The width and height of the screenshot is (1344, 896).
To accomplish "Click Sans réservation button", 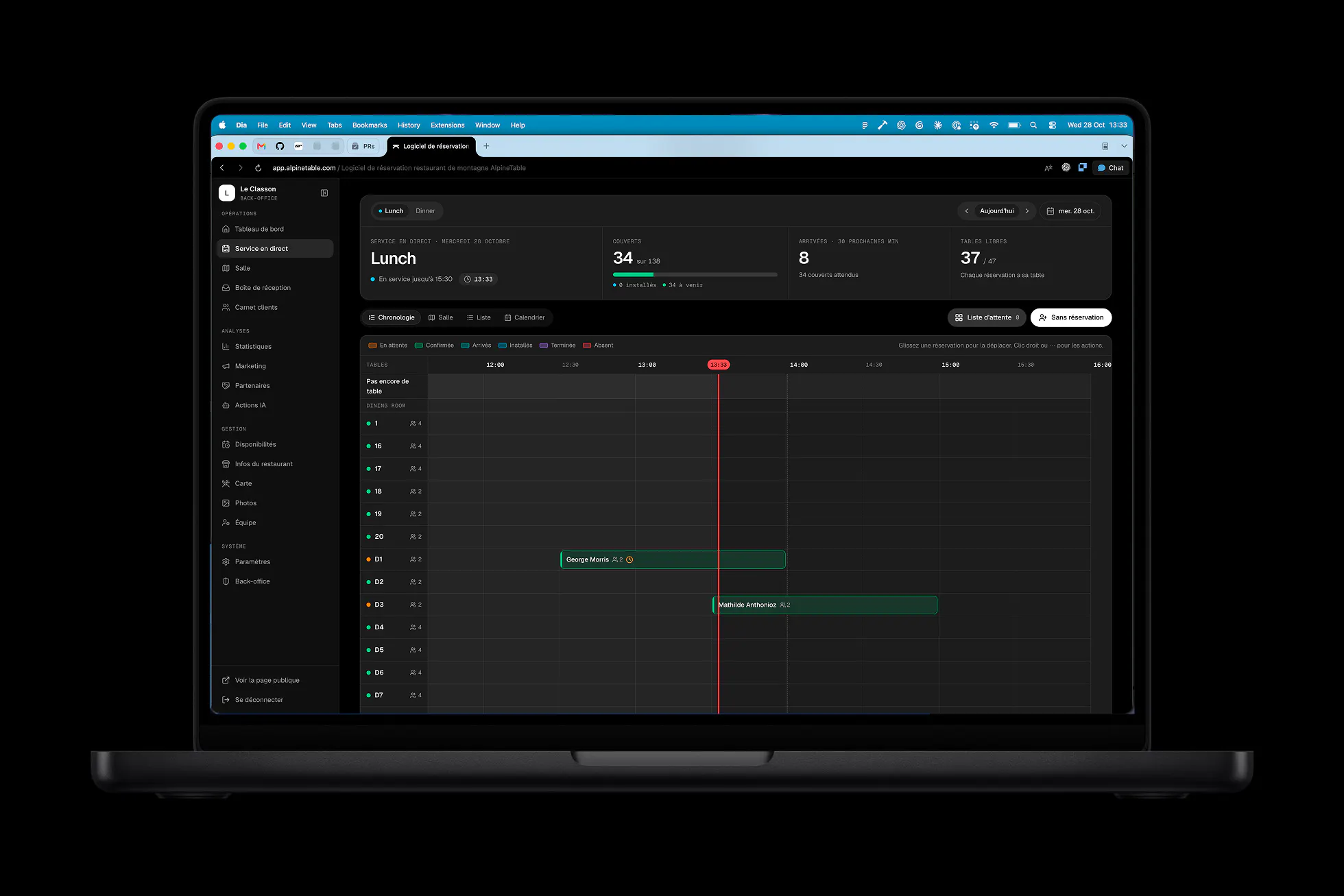I will pyautogui.click(x=1071, y=317).
